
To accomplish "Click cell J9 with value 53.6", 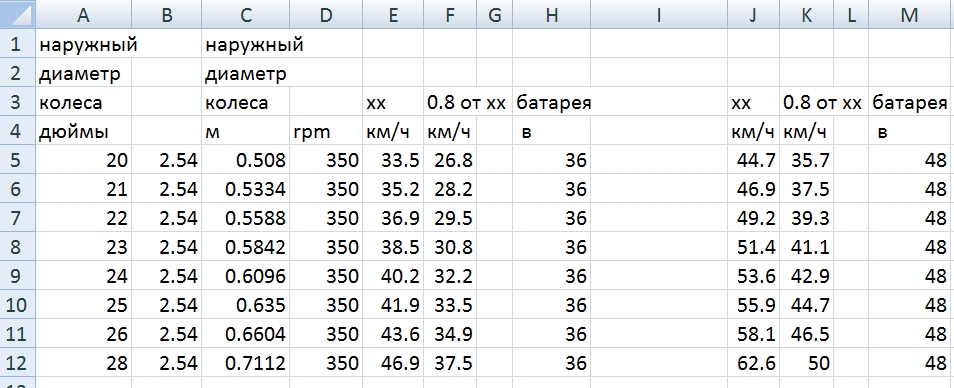I will click(x=753, y=276).
